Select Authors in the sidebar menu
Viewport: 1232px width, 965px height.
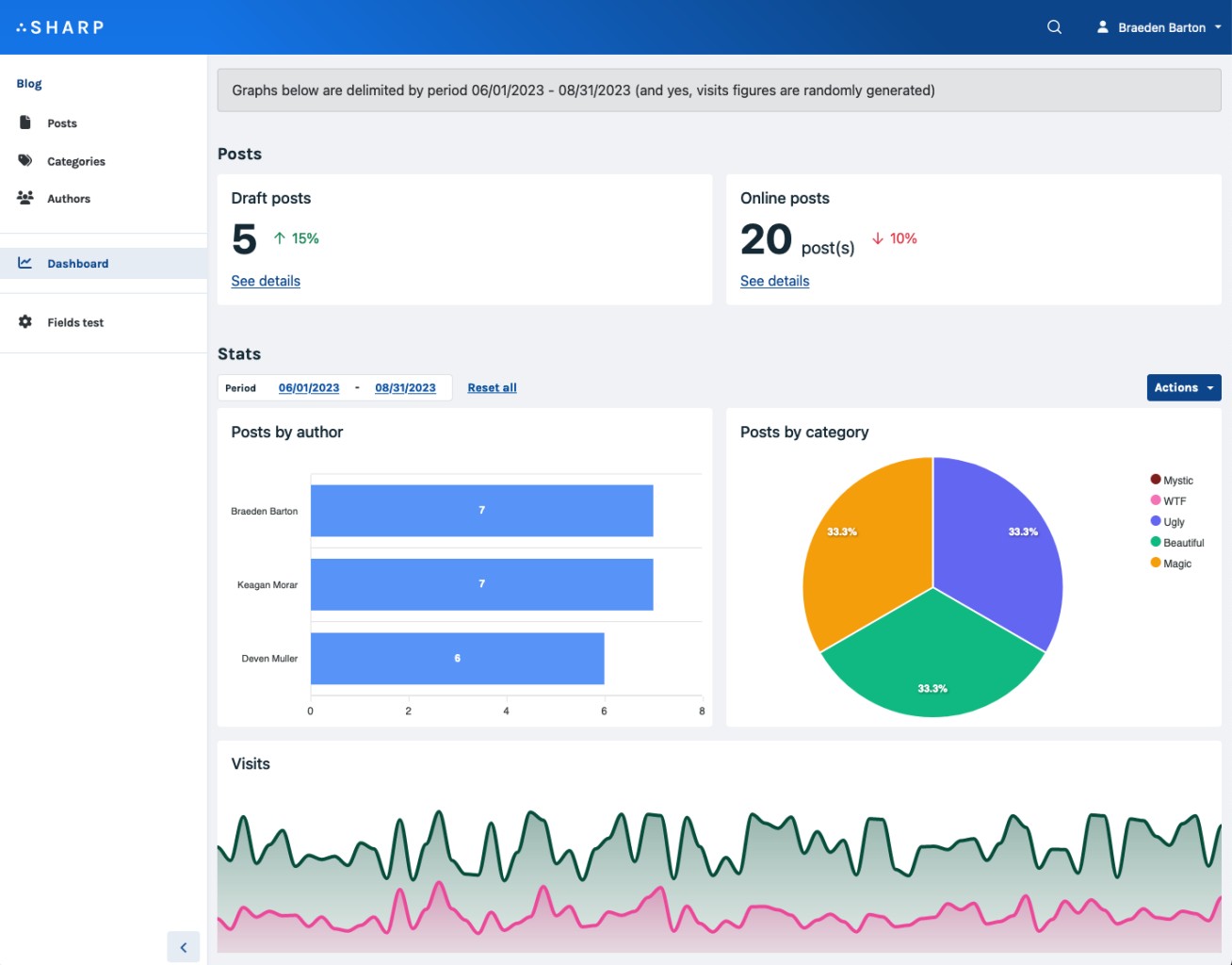point(69,199)
